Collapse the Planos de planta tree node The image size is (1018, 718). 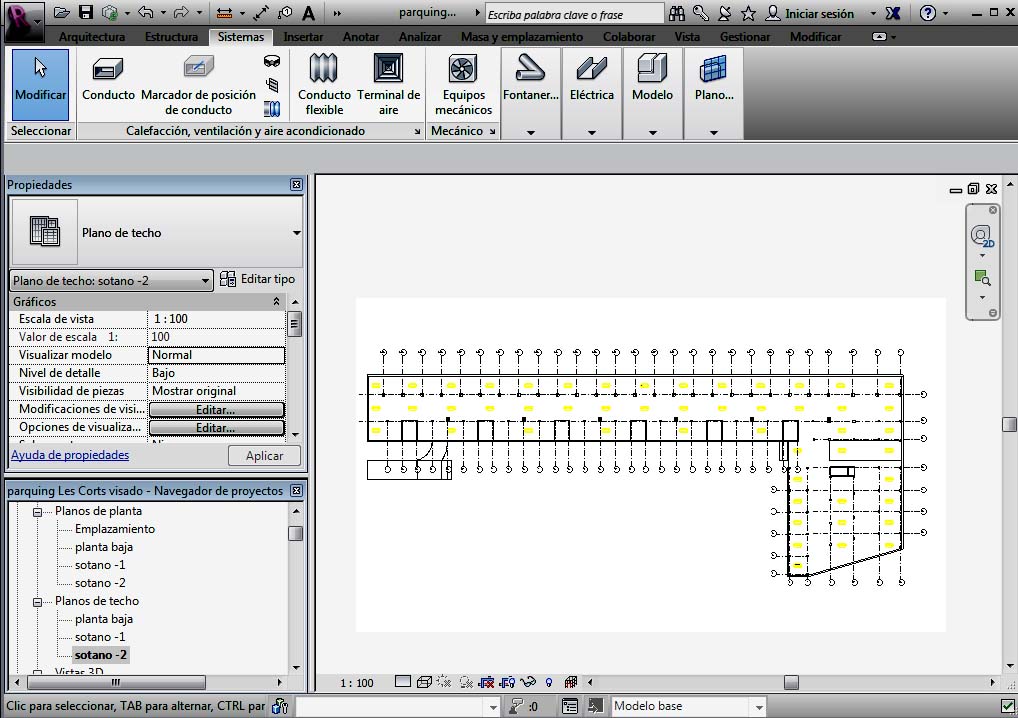click(39, 511)
